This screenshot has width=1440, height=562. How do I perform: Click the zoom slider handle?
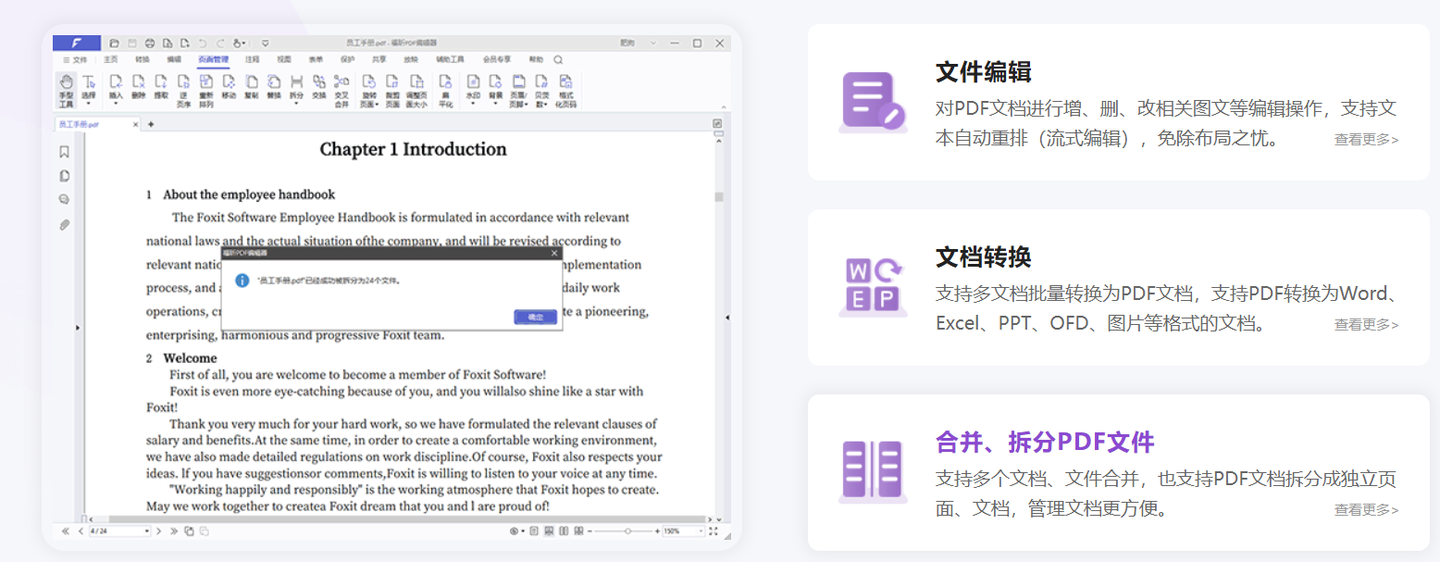pos(628,531)
